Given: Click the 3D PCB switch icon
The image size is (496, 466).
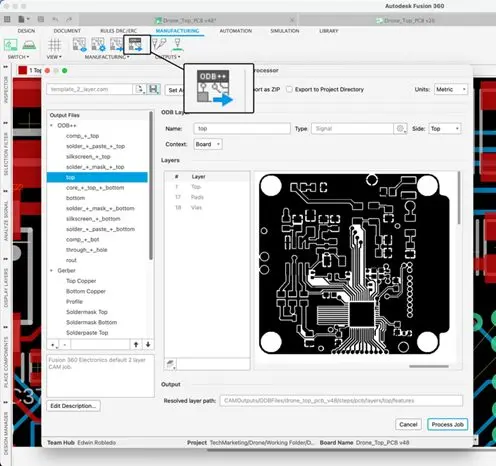Looking at the screenshot, I should coord(29,45).
